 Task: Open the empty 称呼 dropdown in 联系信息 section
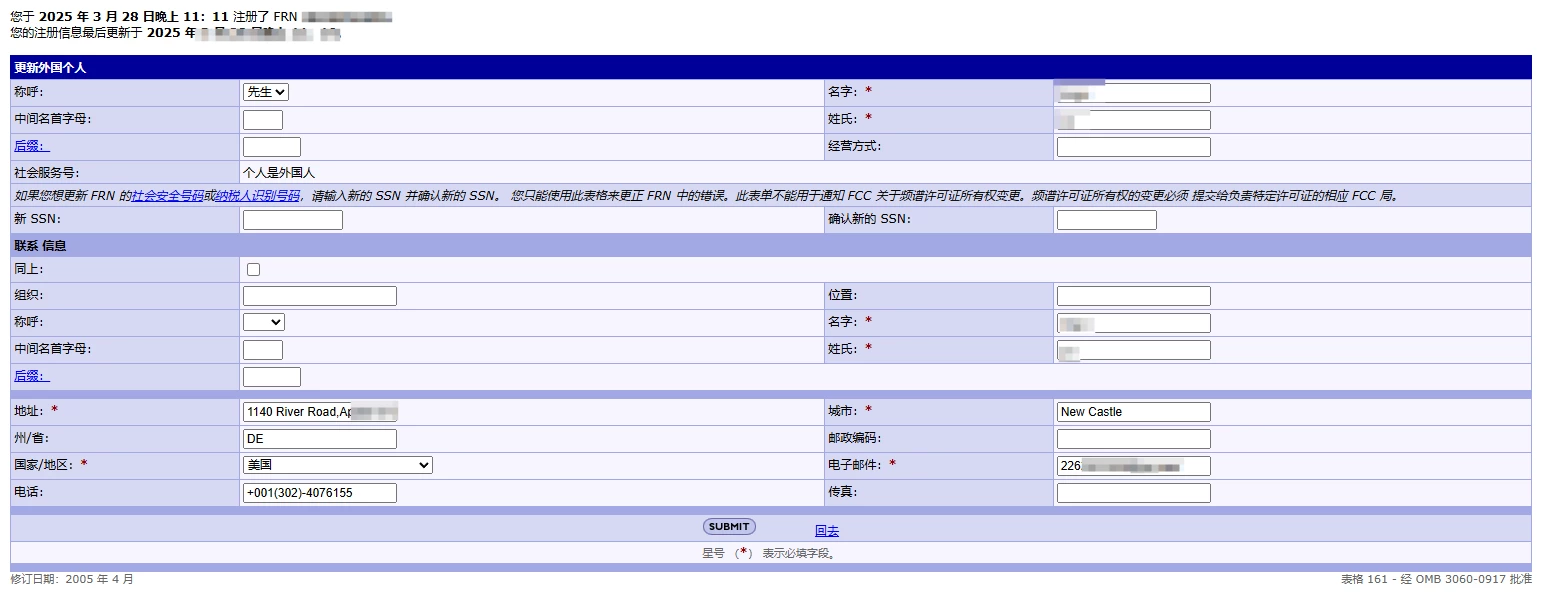pos(264,322)
